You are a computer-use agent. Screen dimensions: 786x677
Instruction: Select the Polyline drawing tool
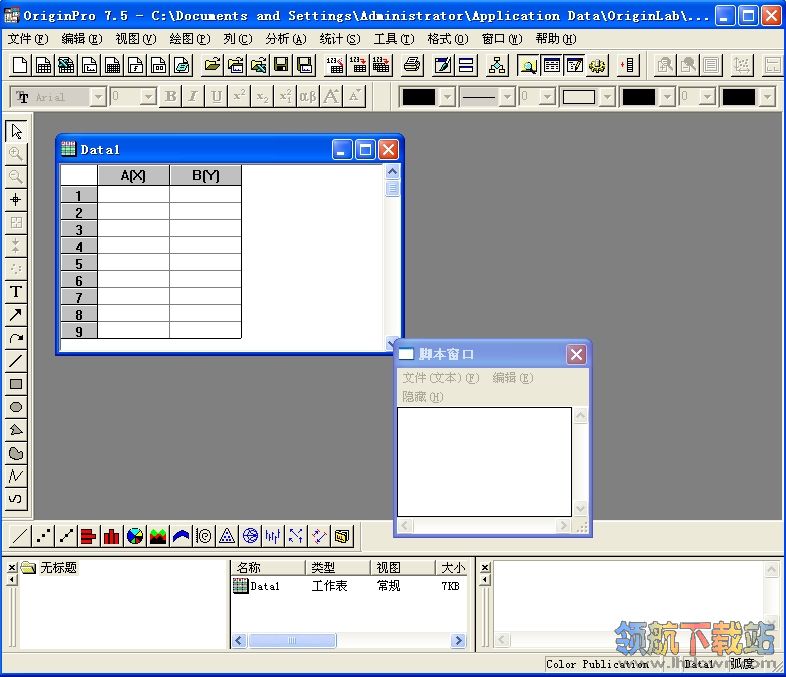pos(16,475)
